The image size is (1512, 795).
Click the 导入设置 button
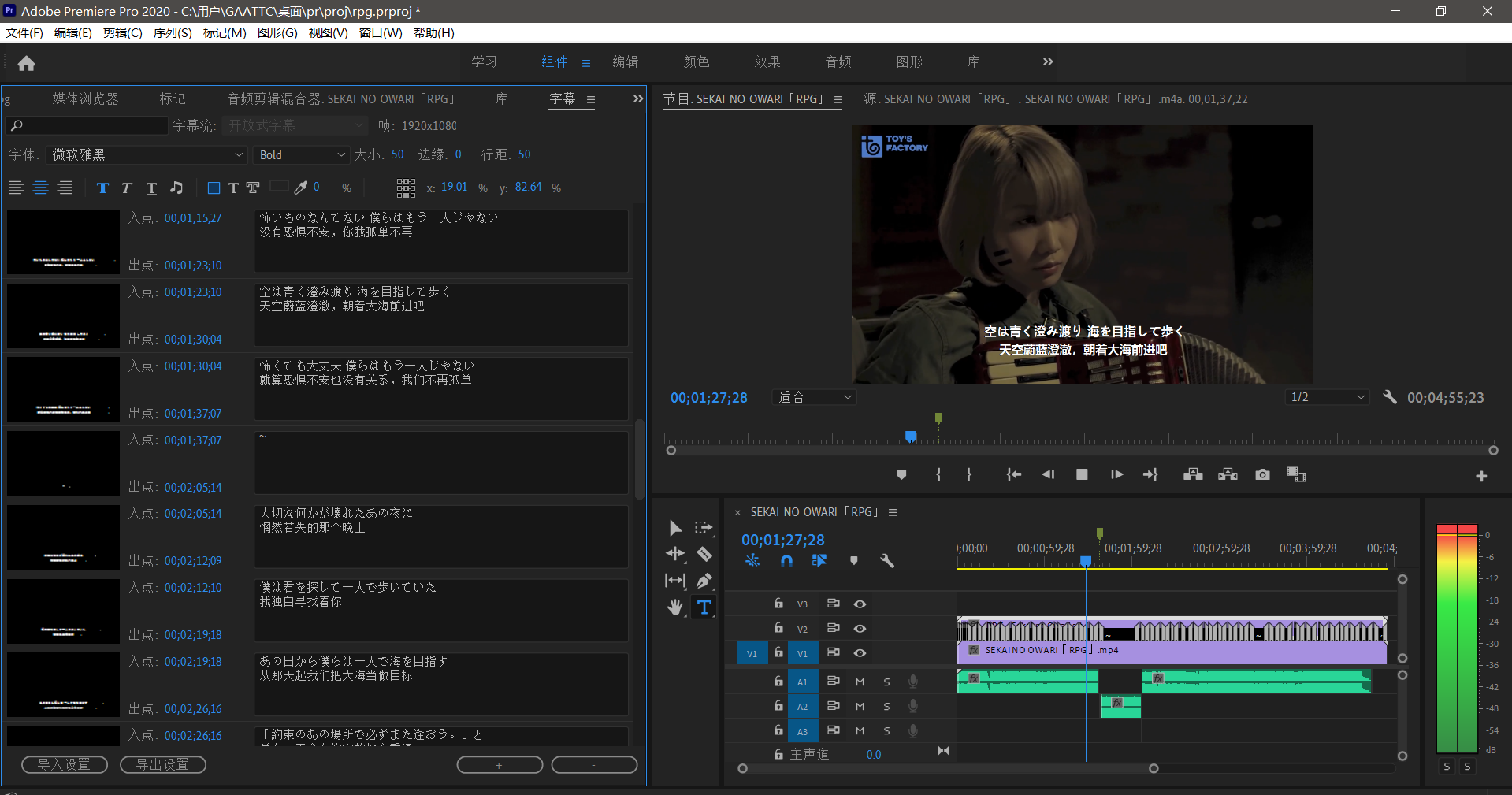[64, 764]
